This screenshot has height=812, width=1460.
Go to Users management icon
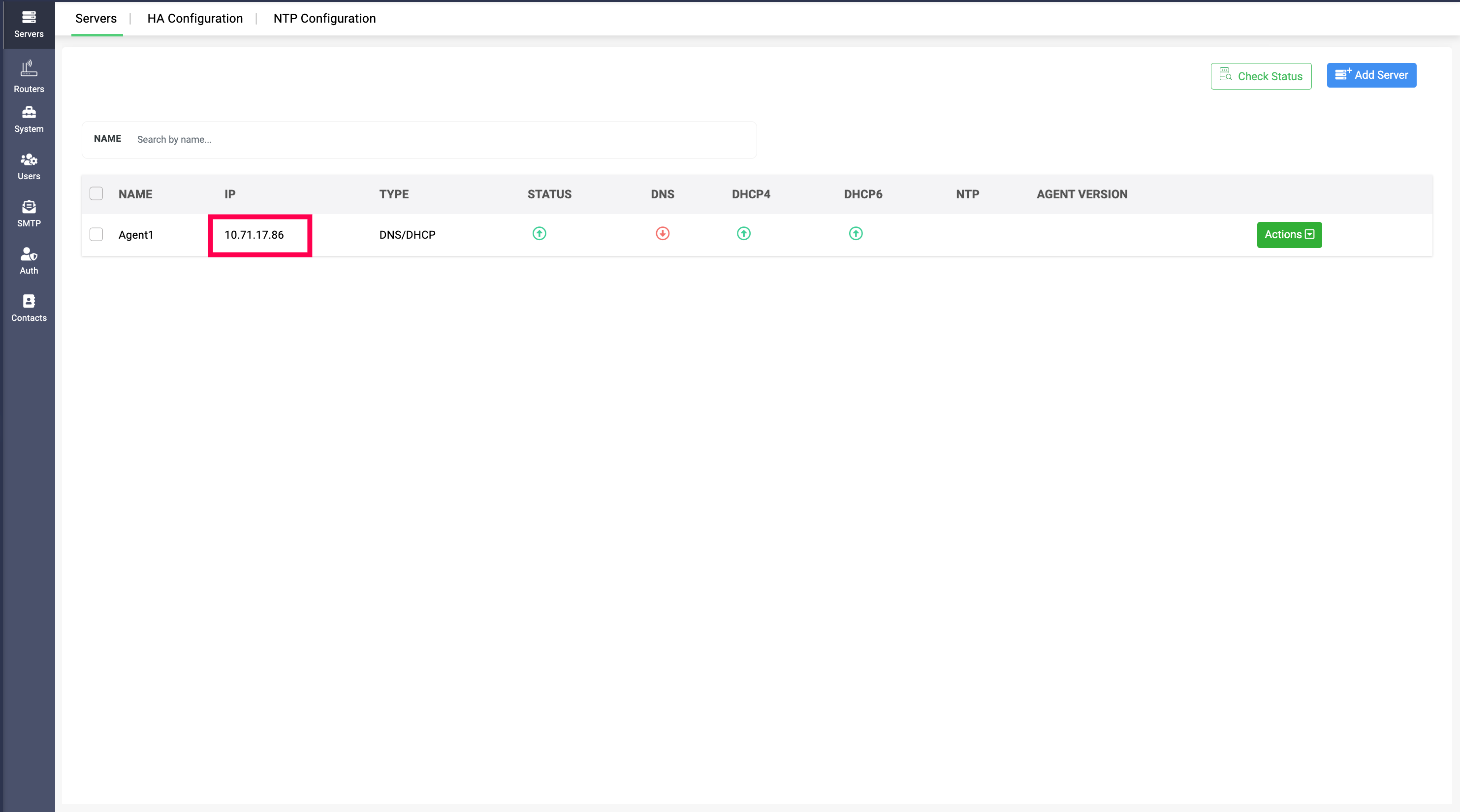point(29,166)
